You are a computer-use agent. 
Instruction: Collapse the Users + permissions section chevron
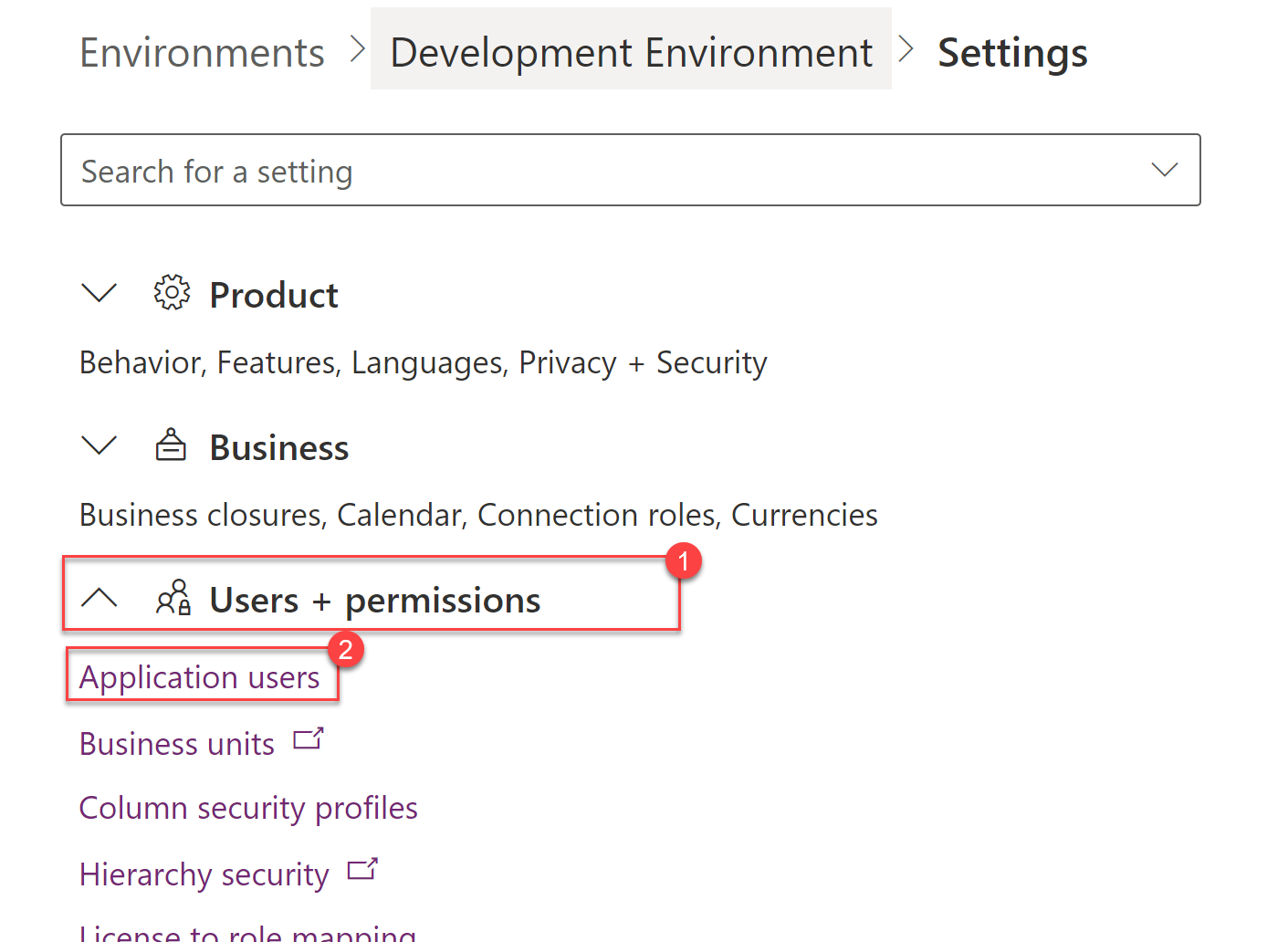pyautogui.click(x=99, y=598)
